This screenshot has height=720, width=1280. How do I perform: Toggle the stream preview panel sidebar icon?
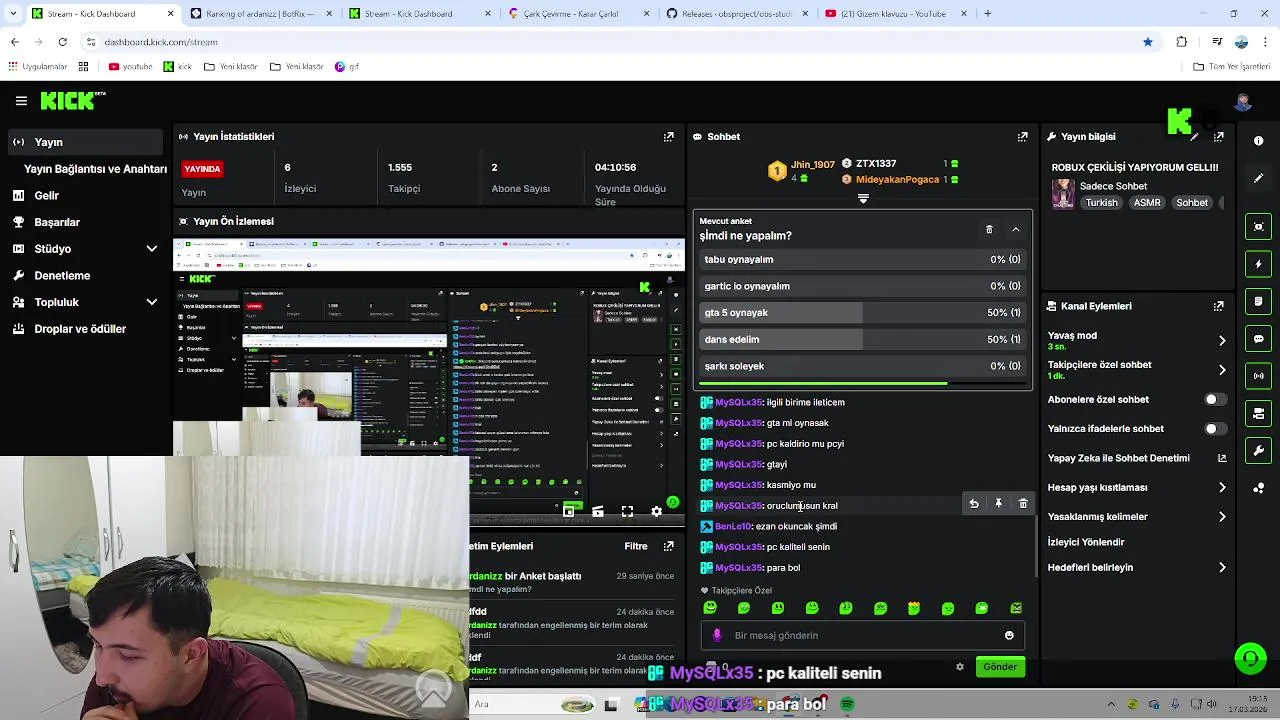click(x=1259, y=227)
